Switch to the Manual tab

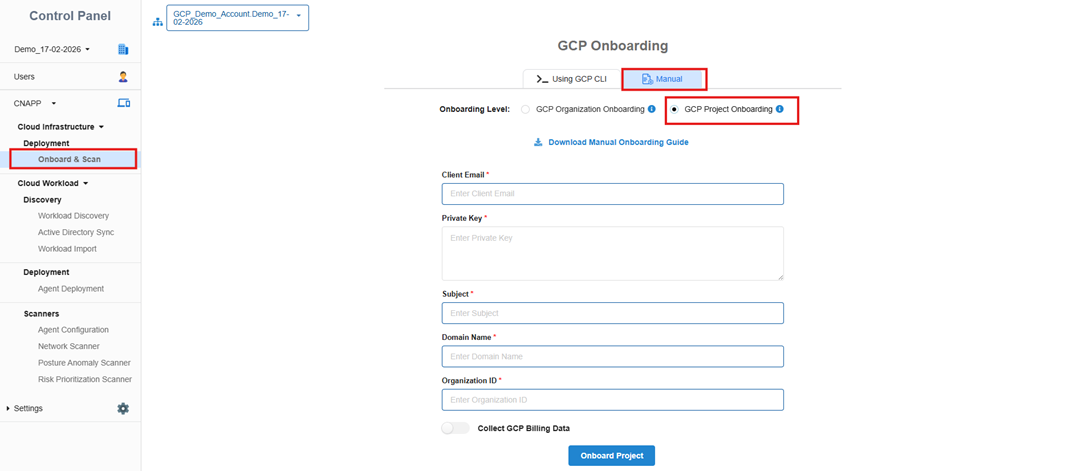pyautogui.click(x=663, y=78)
